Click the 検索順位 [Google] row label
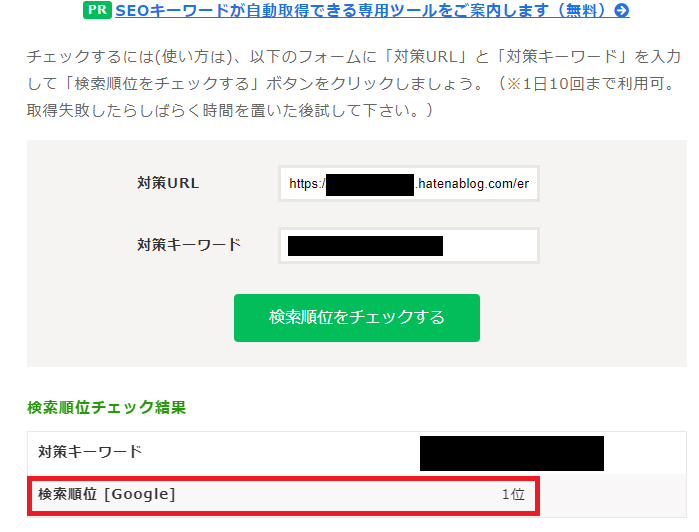 point(107,495)
